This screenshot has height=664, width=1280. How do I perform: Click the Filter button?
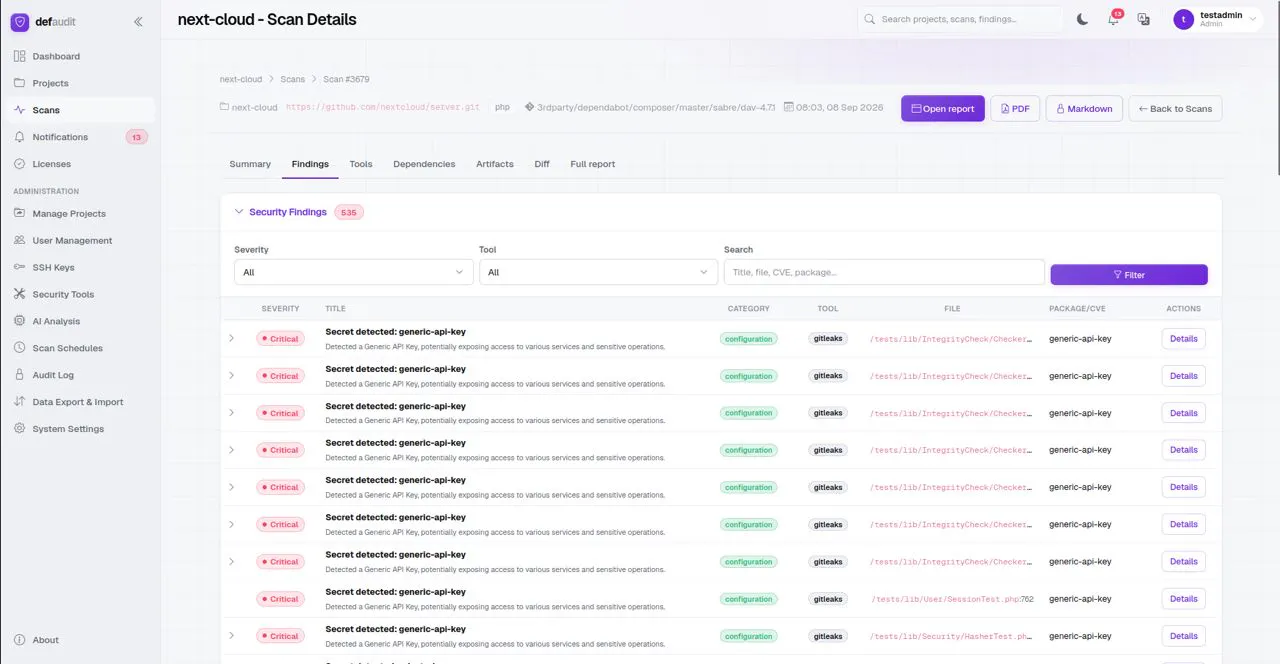pos(1129,274)
